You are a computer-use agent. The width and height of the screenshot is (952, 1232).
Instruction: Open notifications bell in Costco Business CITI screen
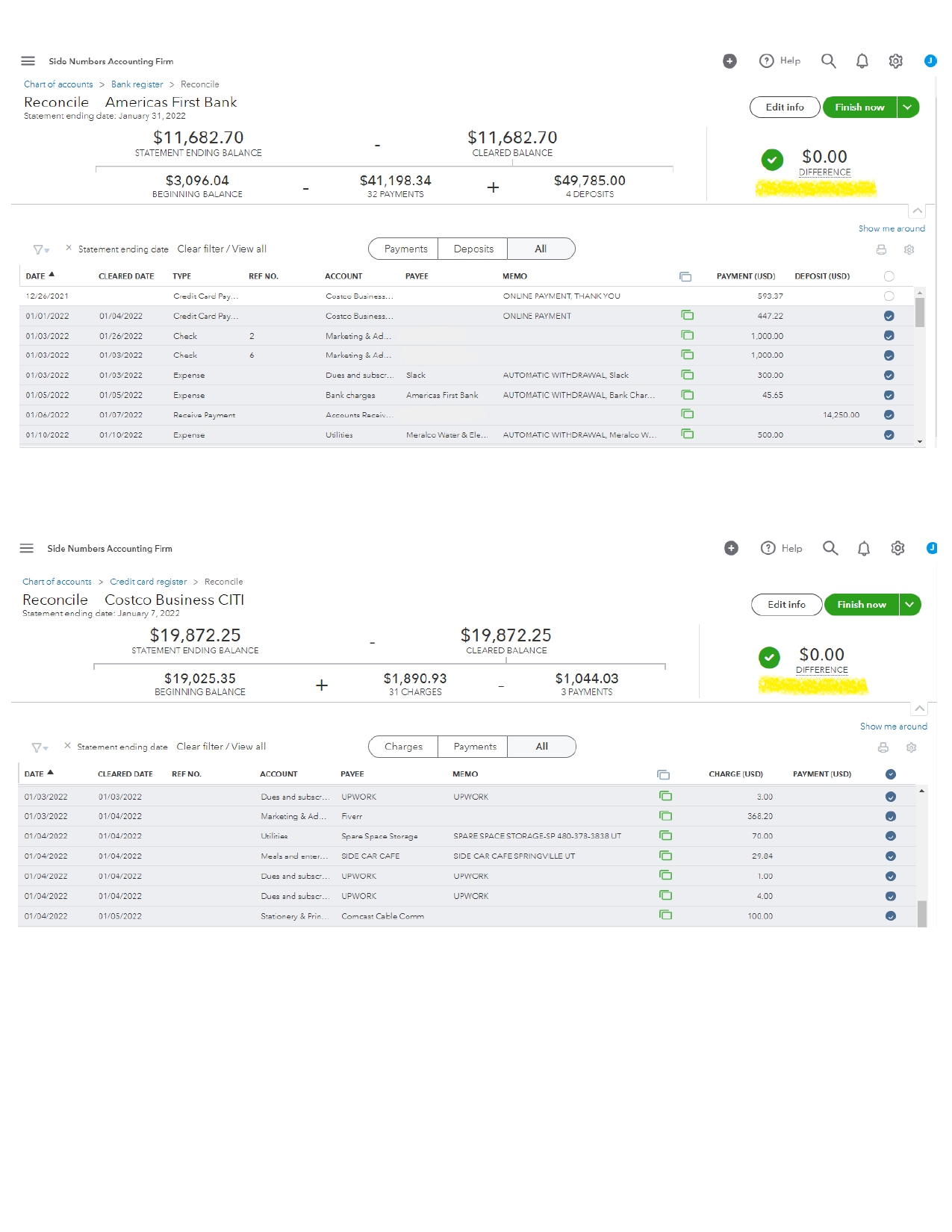[863, 549]
